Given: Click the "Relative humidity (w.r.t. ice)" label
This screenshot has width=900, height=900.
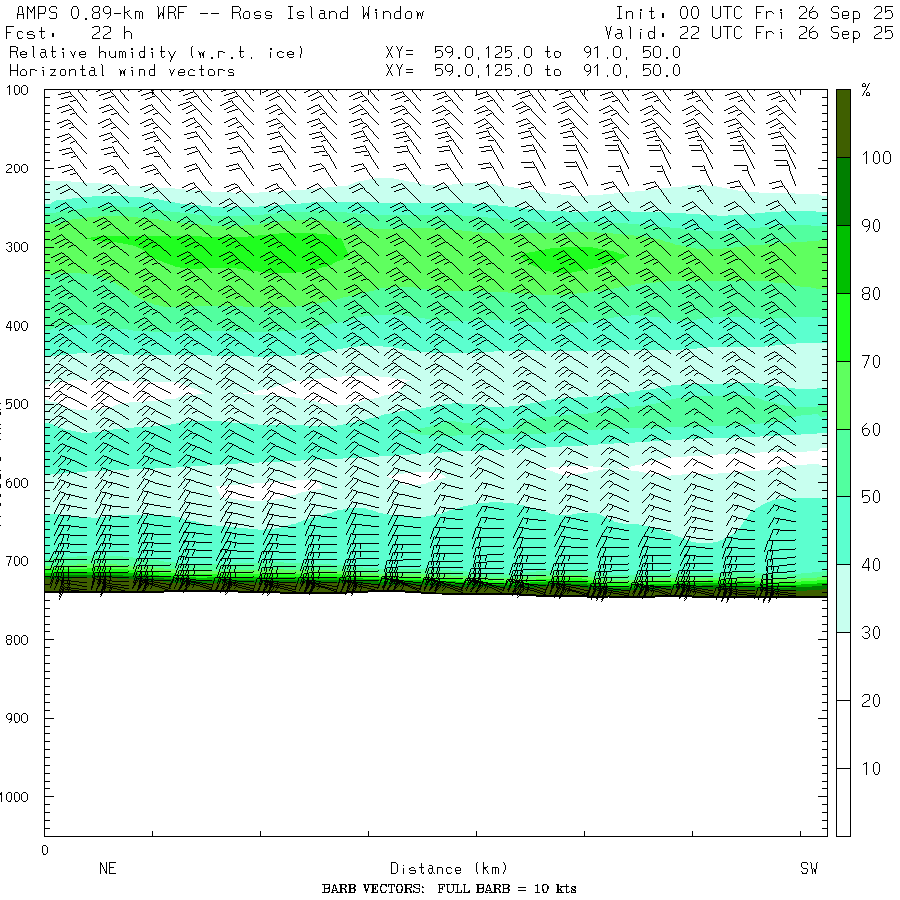Looking at the screenshot, I should [x=156, y=53].
